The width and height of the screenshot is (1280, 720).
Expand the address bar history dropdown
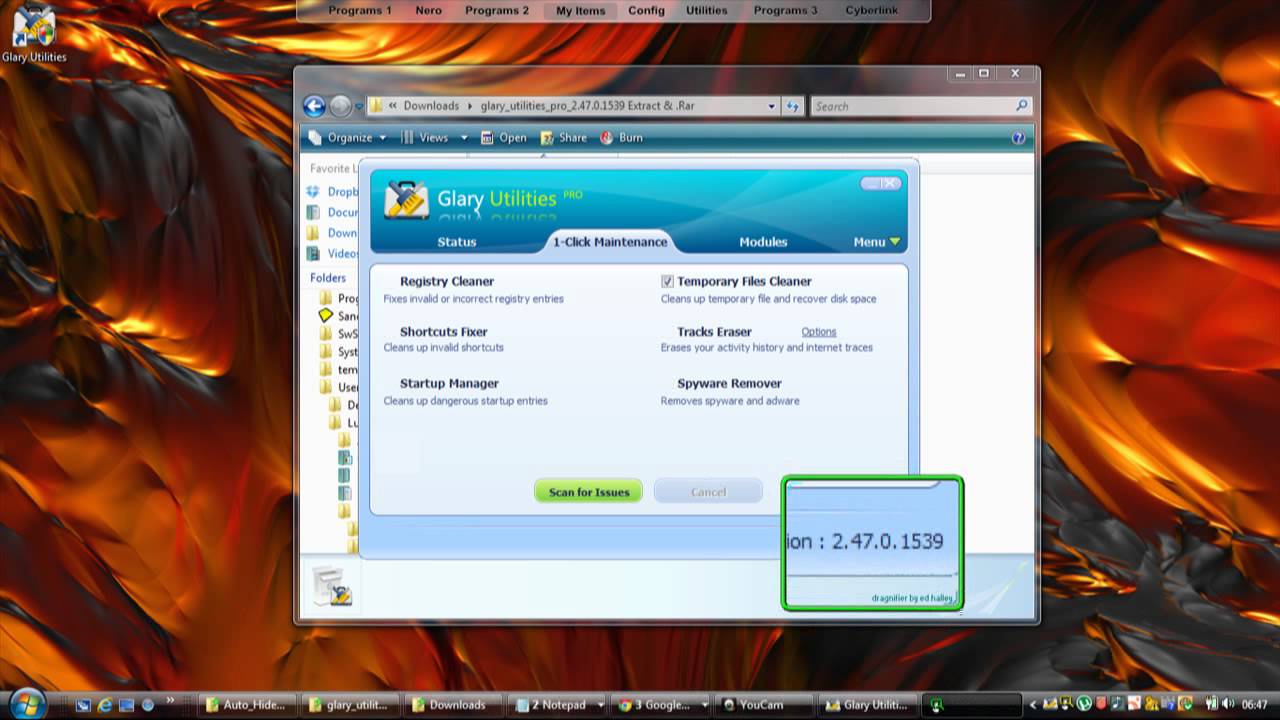click(771, 106)
